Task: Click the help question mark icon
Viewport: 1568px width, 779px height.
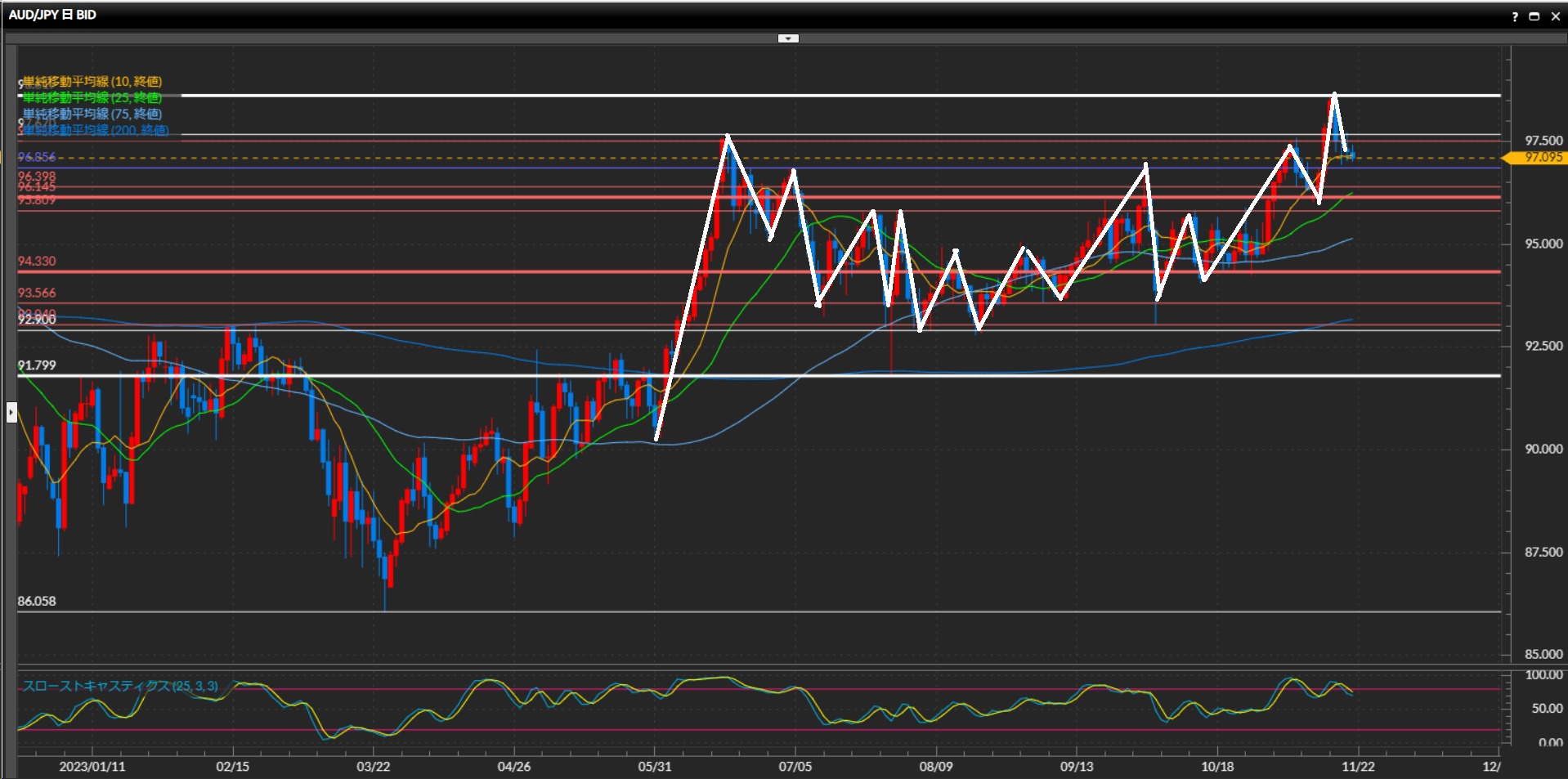Action: [x=1515, y=16]
